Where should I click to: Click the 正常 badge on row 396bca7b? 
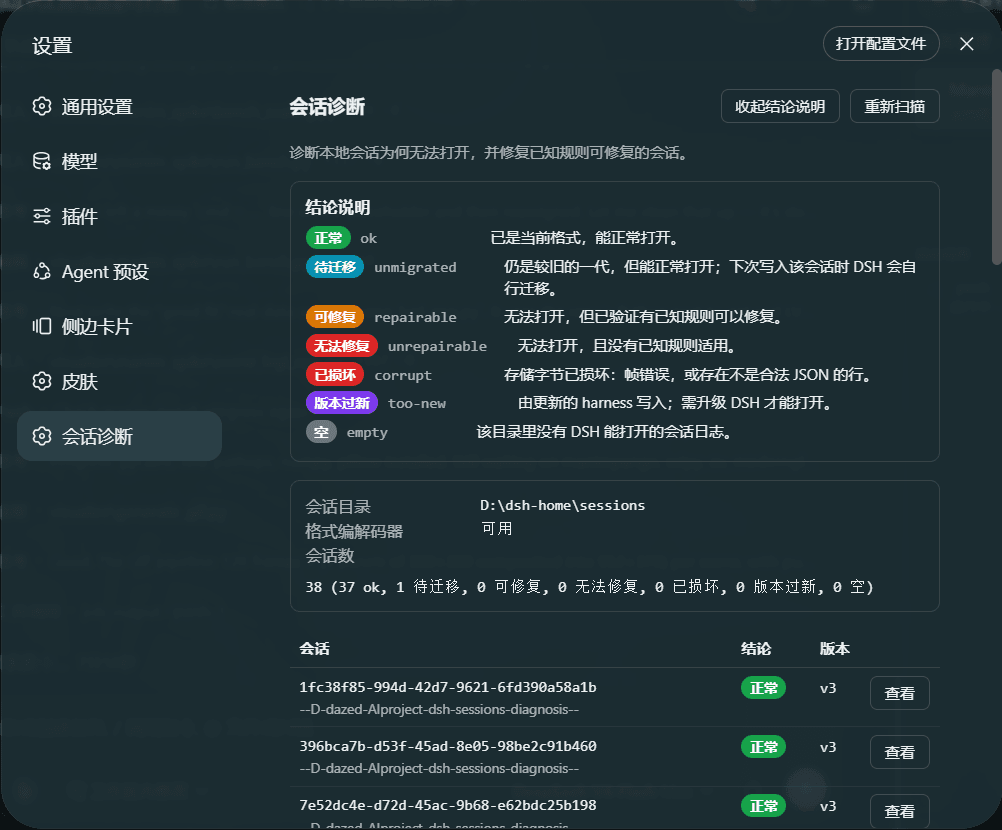[x=763, y=747]
